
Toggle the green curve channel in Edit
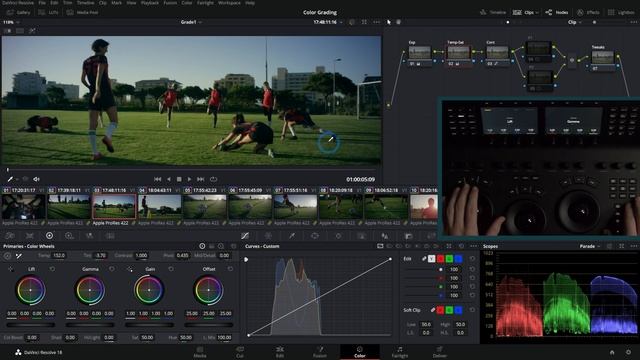(449, 259)
